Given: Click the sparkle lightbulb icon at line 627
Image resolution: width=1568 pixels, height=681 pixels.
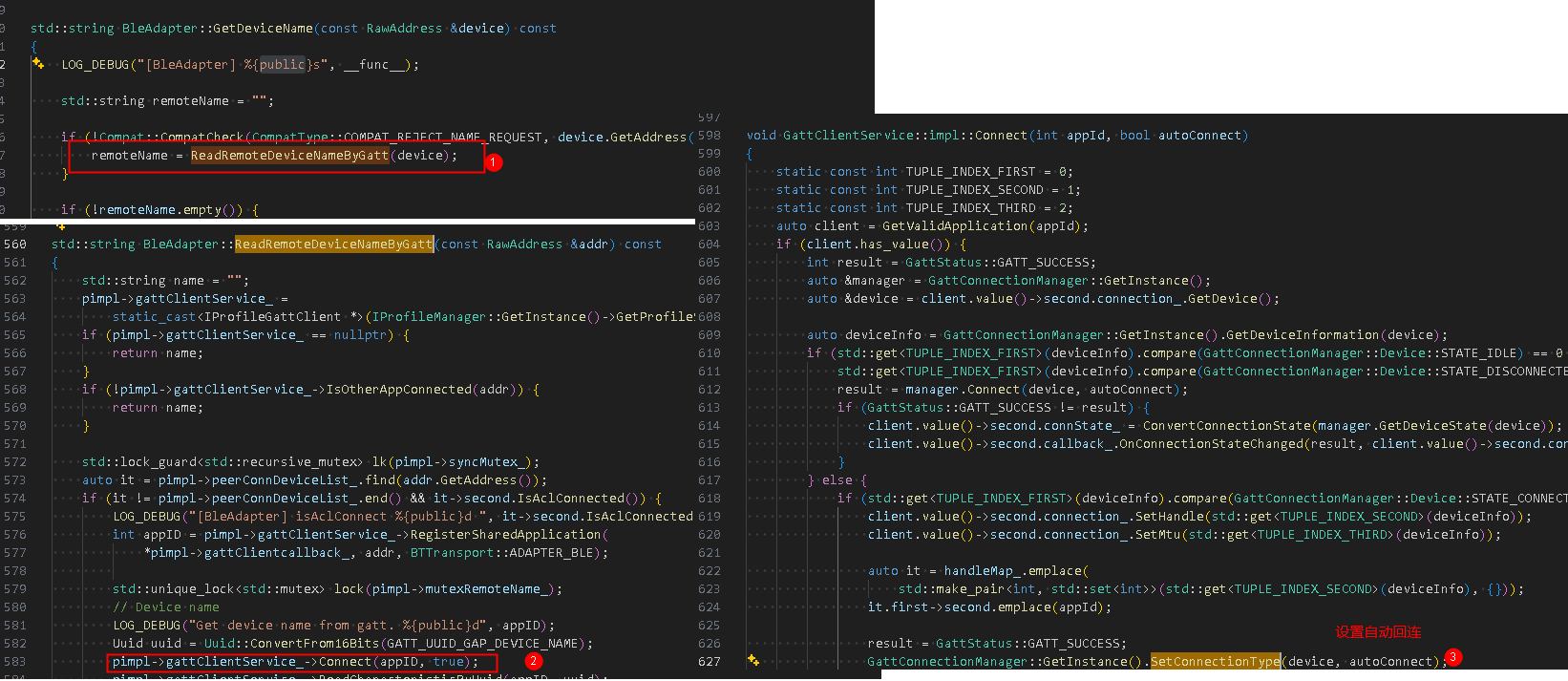Looking at the screenshot, I should coord(753,661).
